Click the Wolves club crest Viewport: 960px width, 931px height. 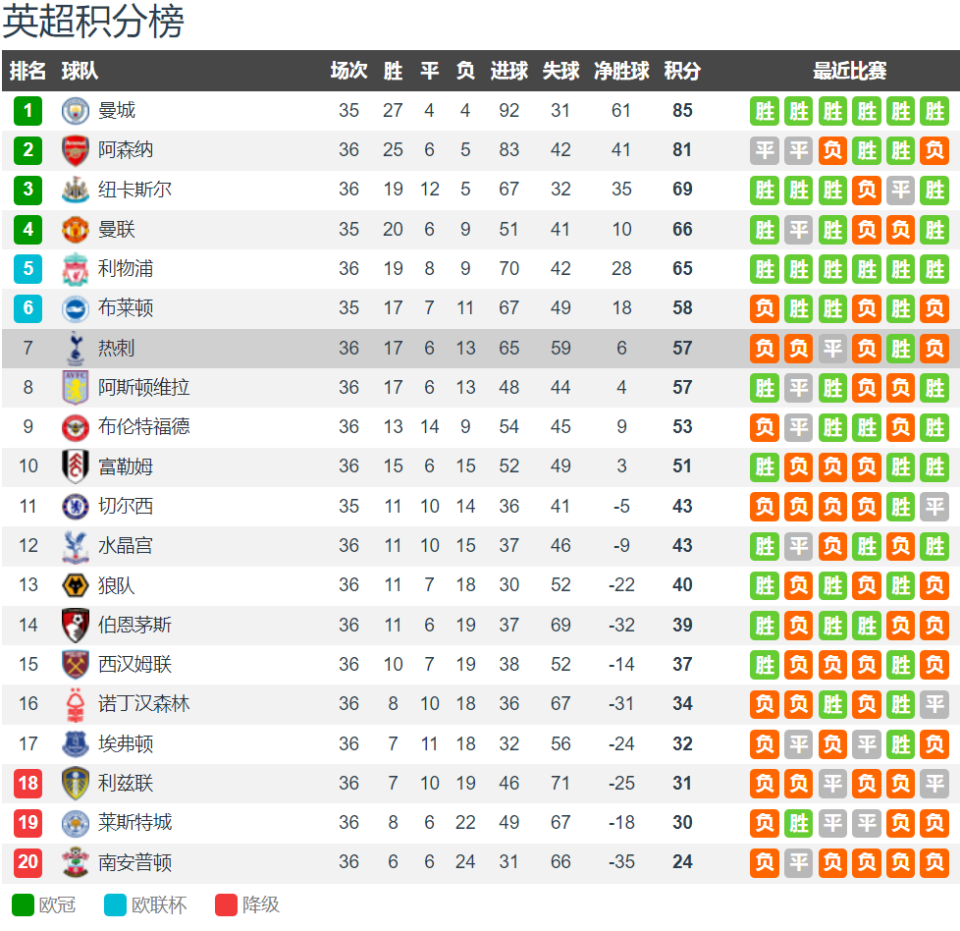pos(75,585)
